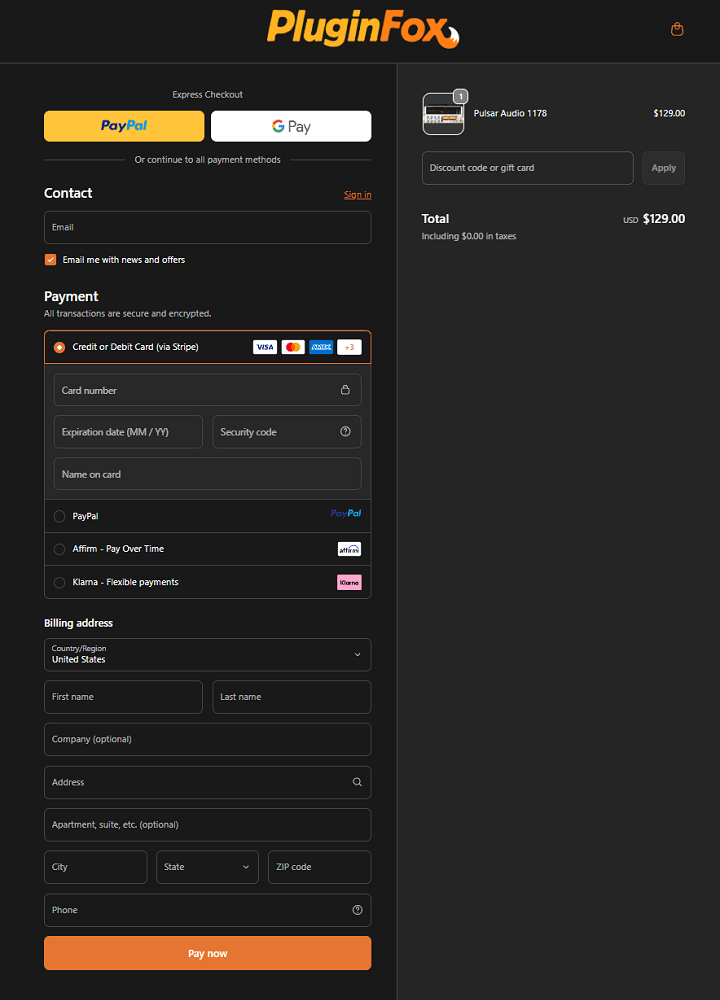The image size is (720, 1000).
Task: Click the Affirm logo badge
Action: pos(349,549)
